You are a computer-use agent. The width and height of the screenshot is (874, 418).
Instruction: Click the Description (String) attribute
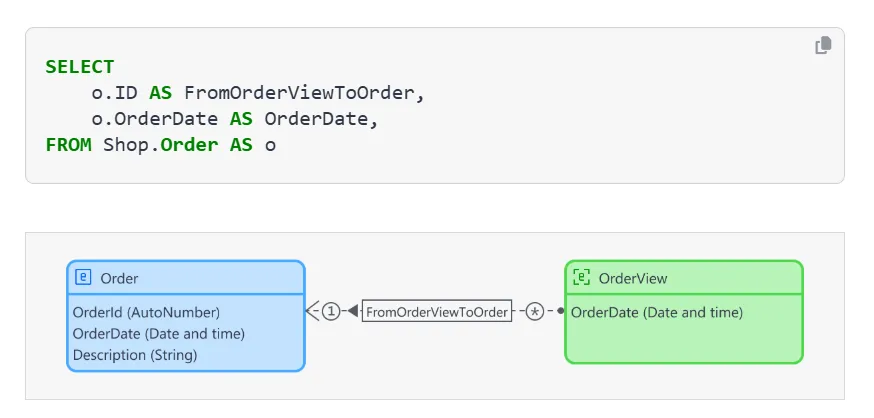[x=135, y=354]
